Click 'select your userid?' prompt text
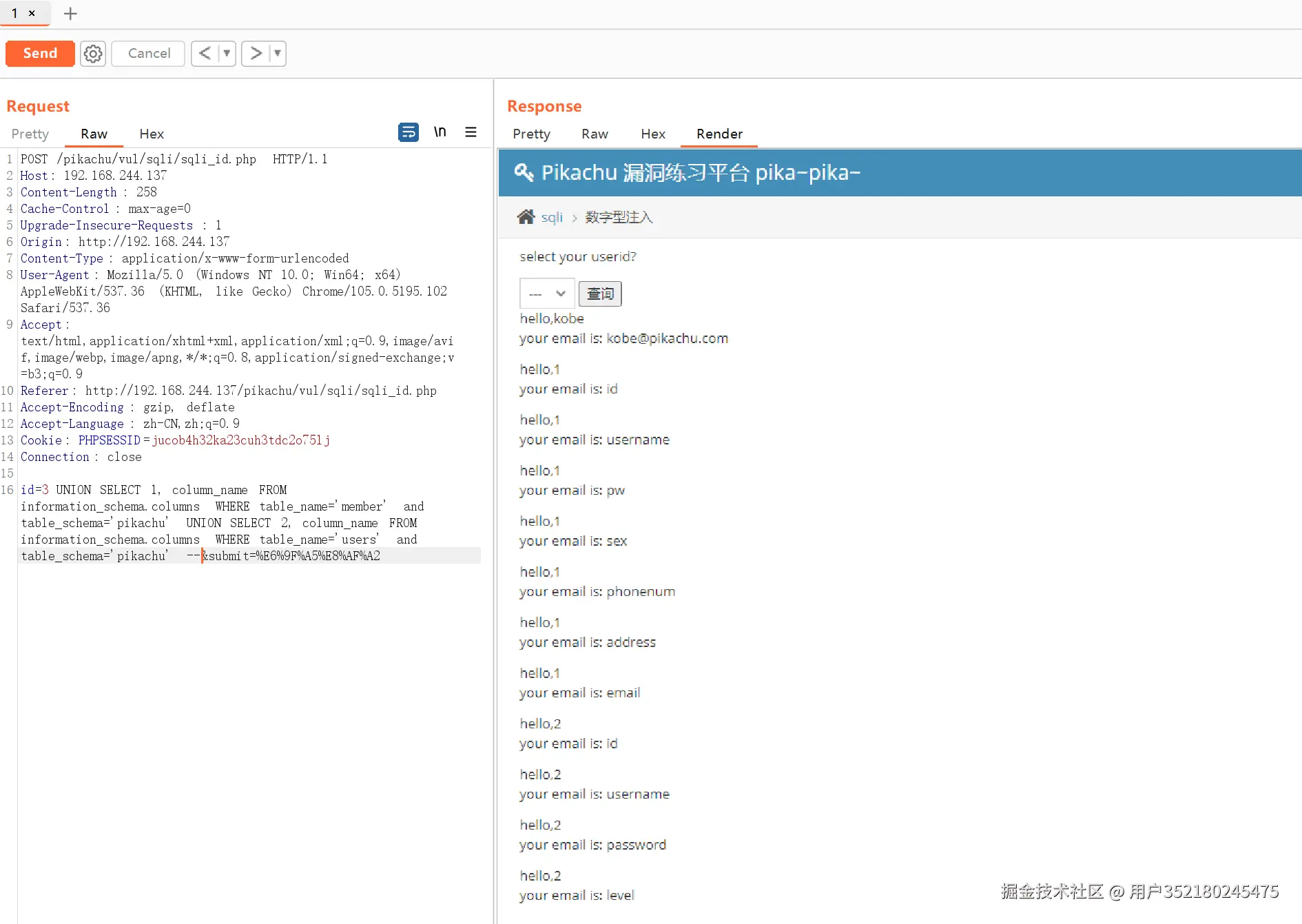This screenshot has width=1302, height=924. 578,256
